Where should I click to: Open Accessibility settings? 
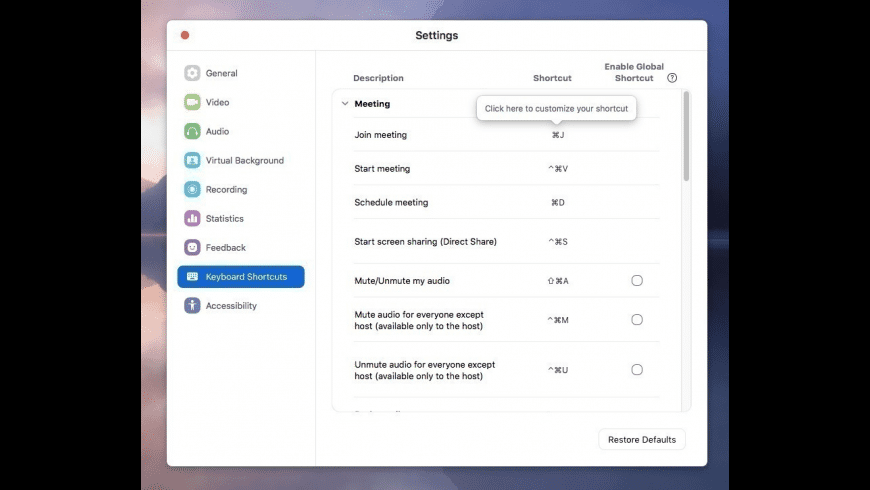click(x=241, y=305)
